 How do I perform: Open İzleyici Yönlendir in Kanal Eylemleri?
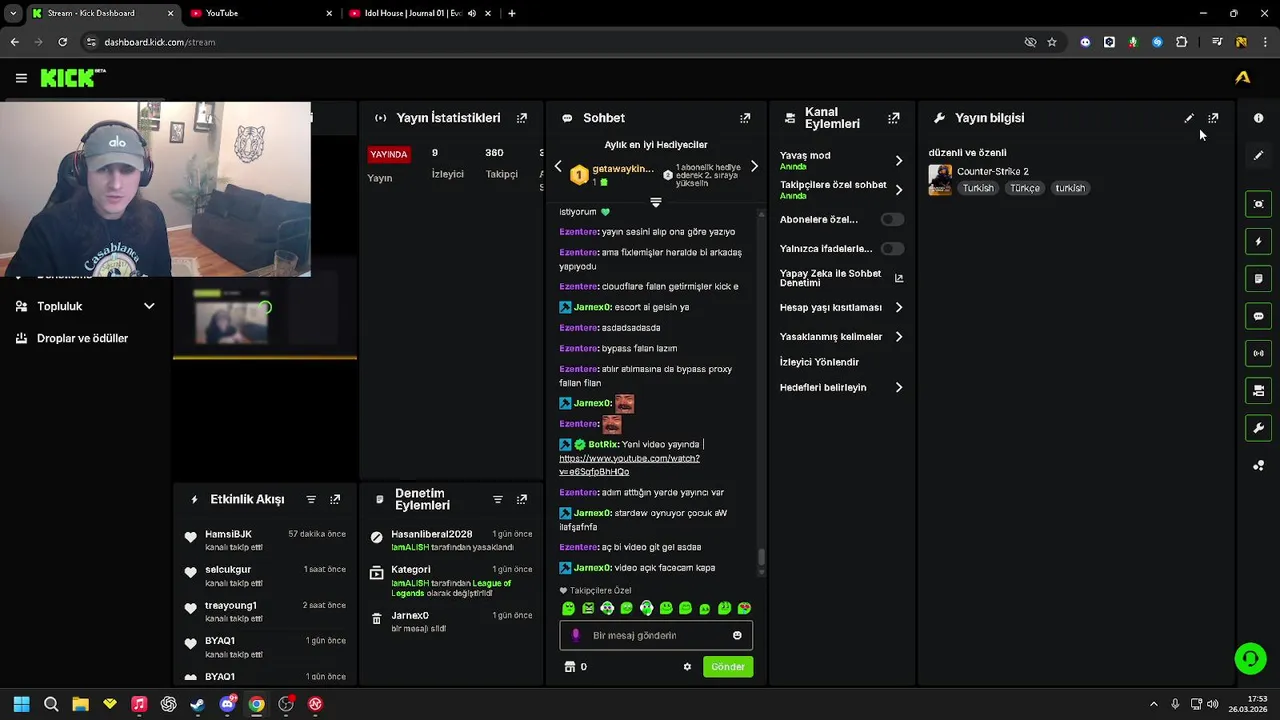[819, 362]
